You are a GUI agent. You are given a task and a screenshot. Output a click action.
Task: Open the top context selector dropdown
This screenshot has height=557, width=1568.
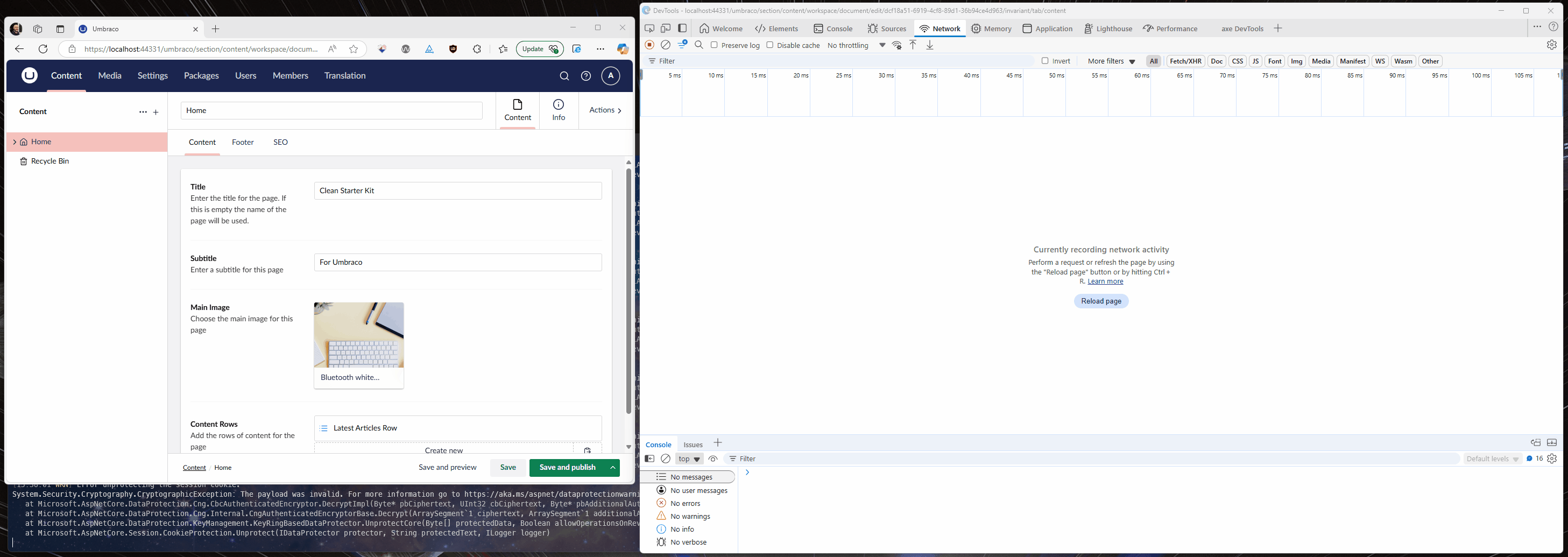pyautogui.click(x=689, y=459)
